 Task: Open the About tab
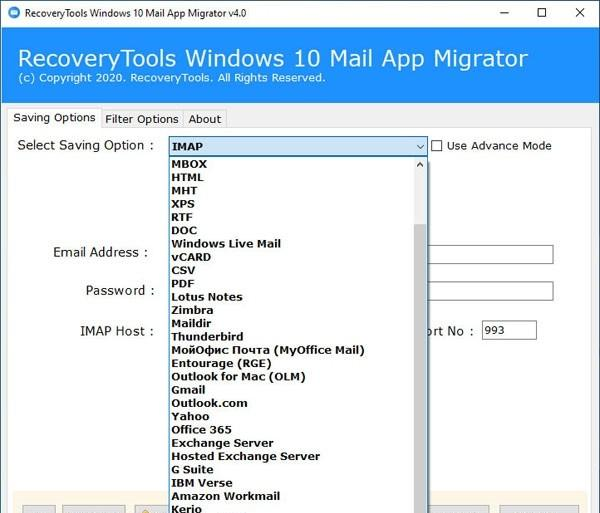click(x=205, y=119)
